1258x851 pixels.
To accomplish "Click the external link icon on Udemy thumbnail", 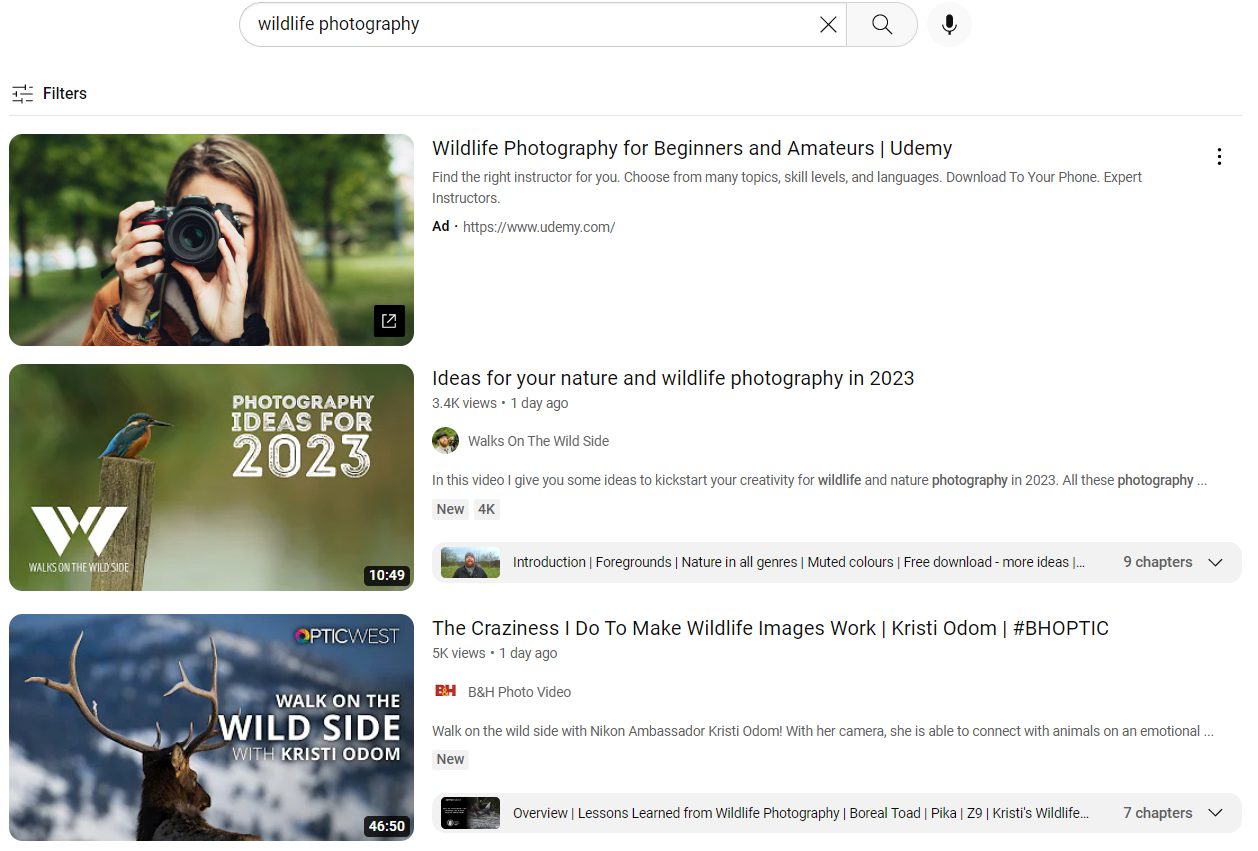I will 389,321.
